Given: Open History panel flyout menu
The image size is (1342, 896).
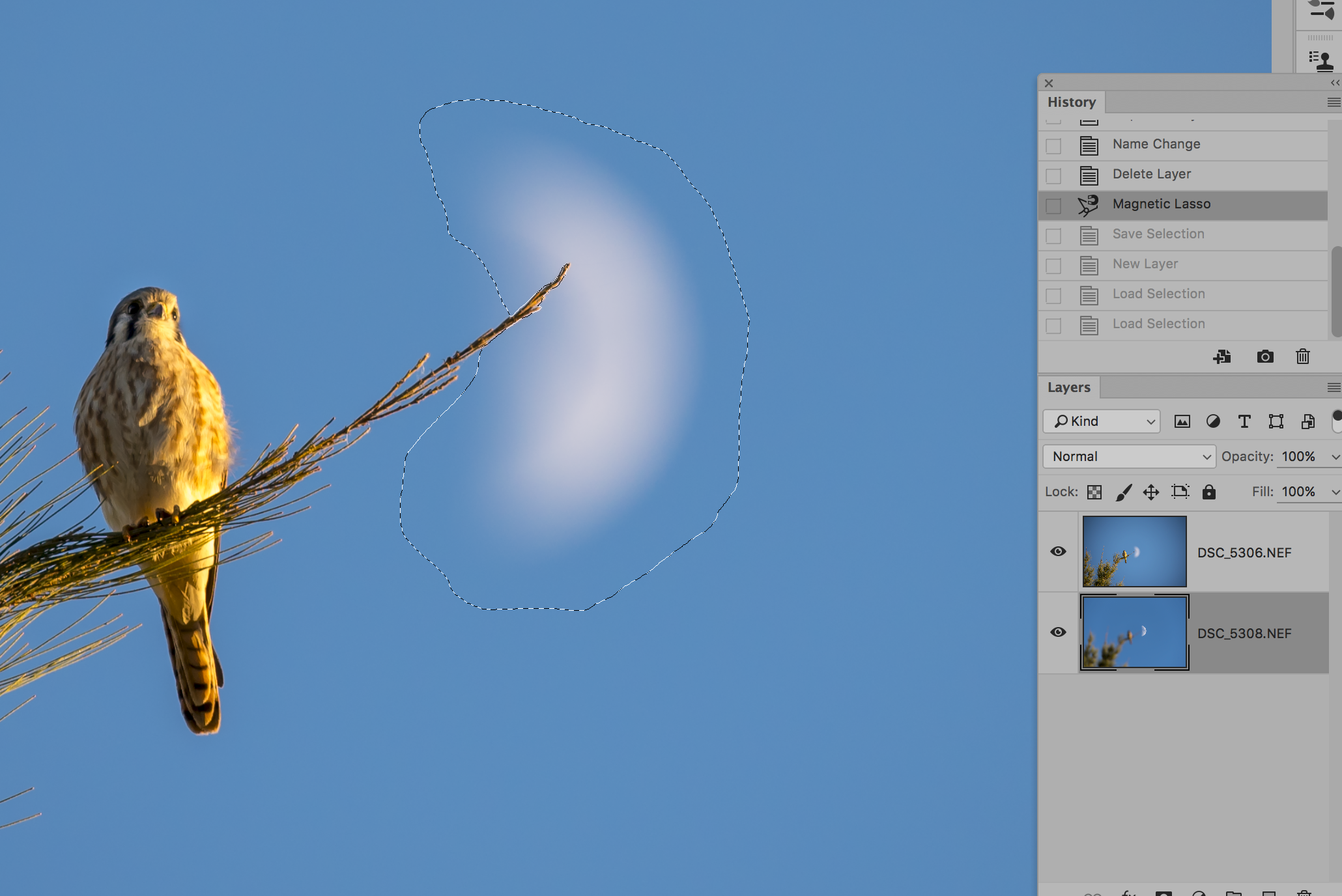Looking at the screenshot, I should pos(1334,102).
